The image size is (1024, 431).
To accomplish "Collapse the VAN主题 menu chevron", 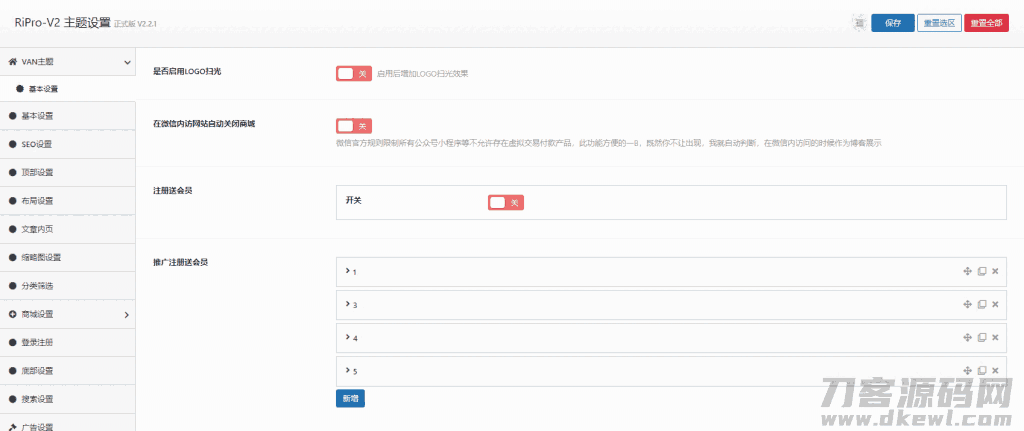I will [127, 62].
